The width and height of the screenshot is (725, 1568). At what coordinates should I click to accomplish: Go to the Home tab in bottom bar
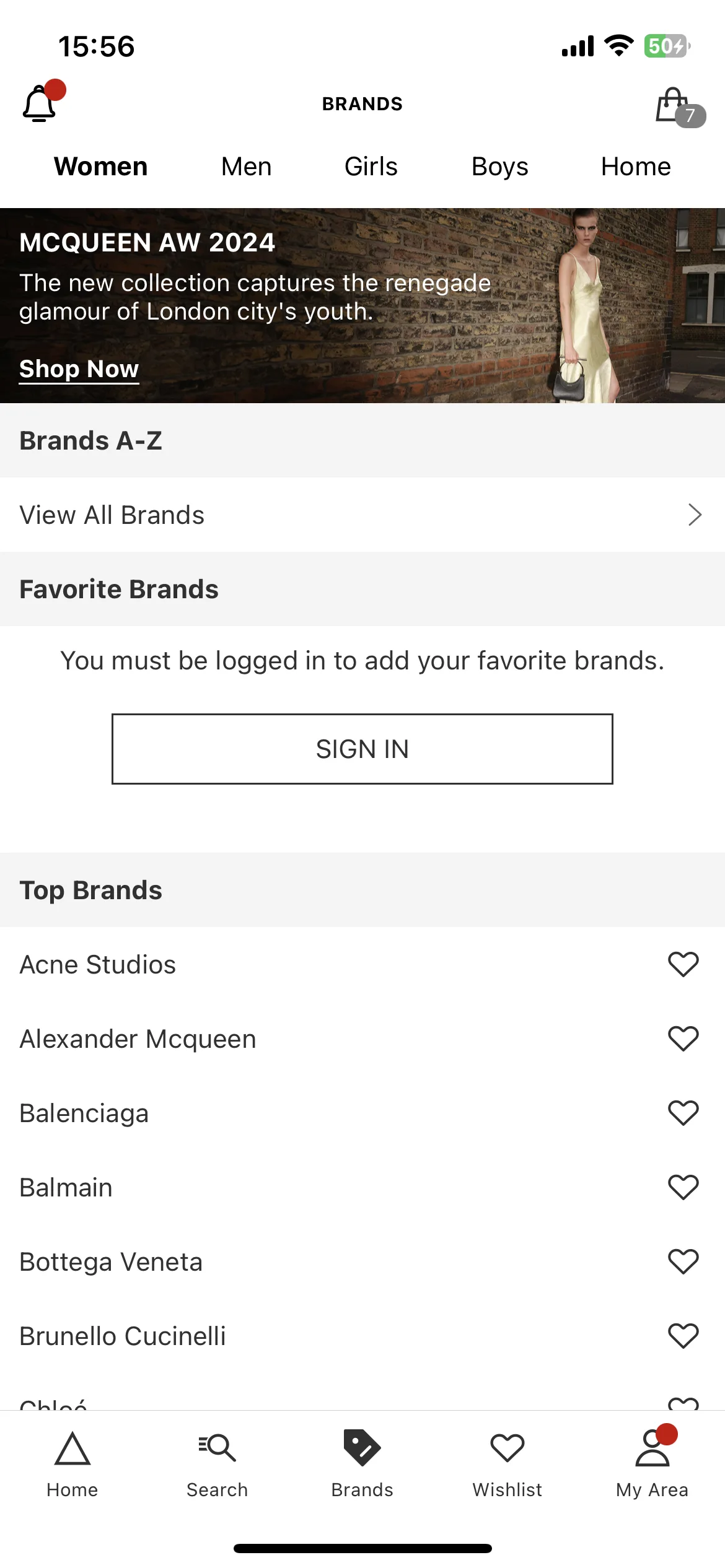(72, 1465)
